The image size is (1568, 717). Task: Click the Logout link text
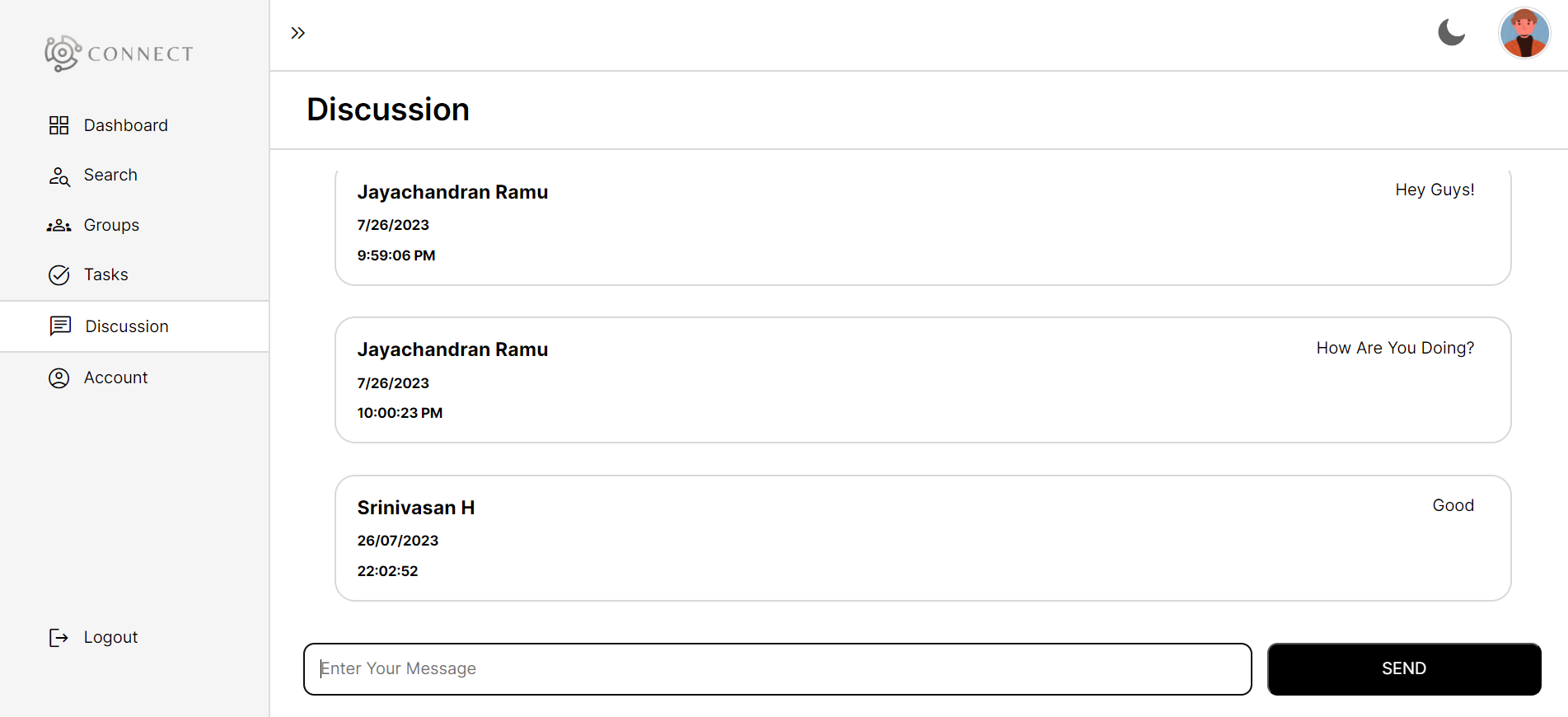(x=110, y=638)
